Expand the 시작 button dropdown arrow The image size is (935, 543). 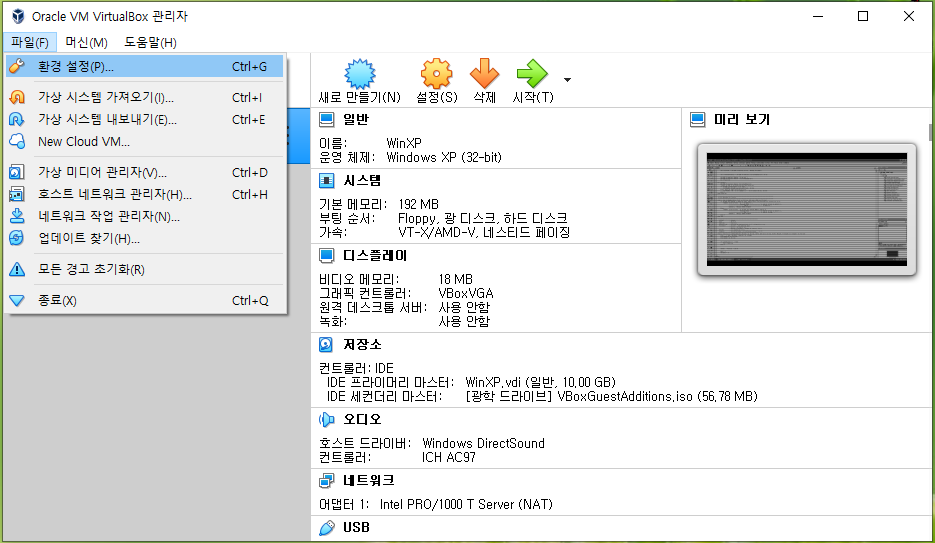pyautogui.click(x=567, y=80)
